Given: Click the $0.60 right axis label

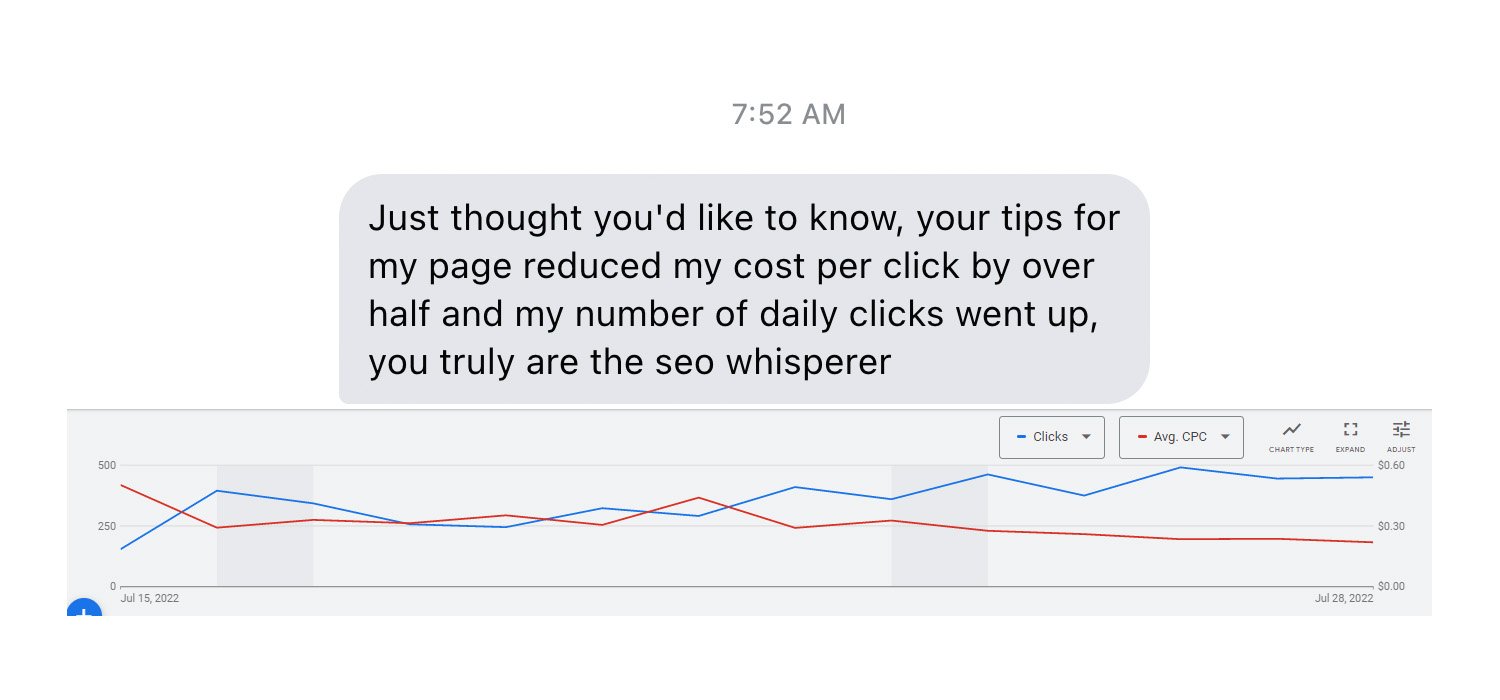Looking at the screenshot, I should pyautogui.click(x=1391, y=465).
